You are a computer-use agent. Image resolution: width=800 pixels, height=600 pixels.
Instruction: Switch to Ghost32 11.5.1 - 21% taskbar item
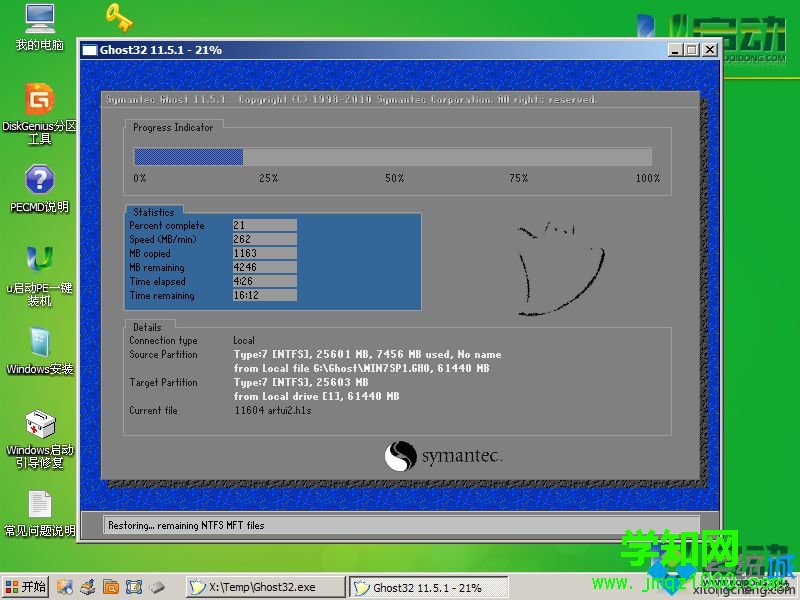(429, 587)
